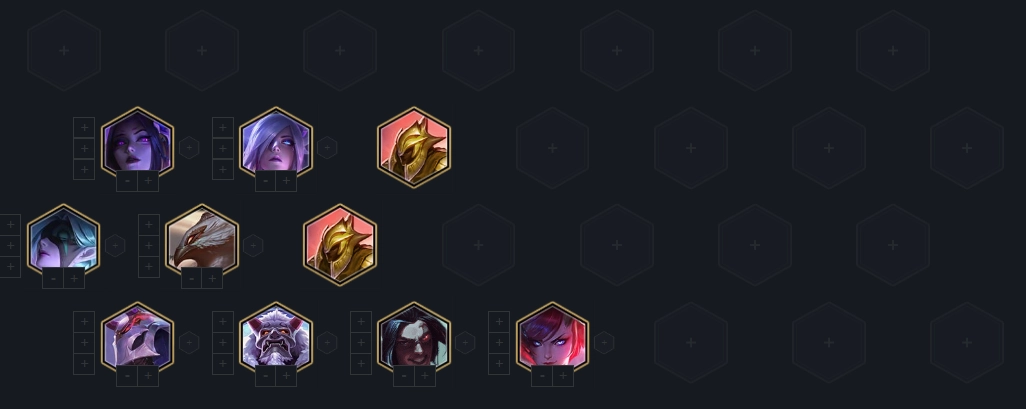Add middle item slot beside the white eagle

[x=149, y=245]
